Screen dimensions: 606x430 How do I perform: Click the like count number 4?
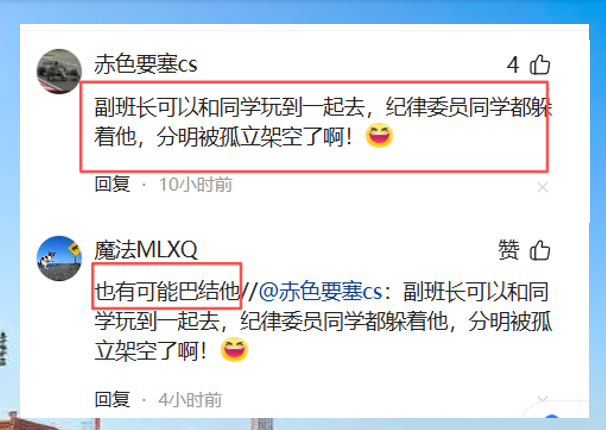pyautogui.click(x=513, y=65)
